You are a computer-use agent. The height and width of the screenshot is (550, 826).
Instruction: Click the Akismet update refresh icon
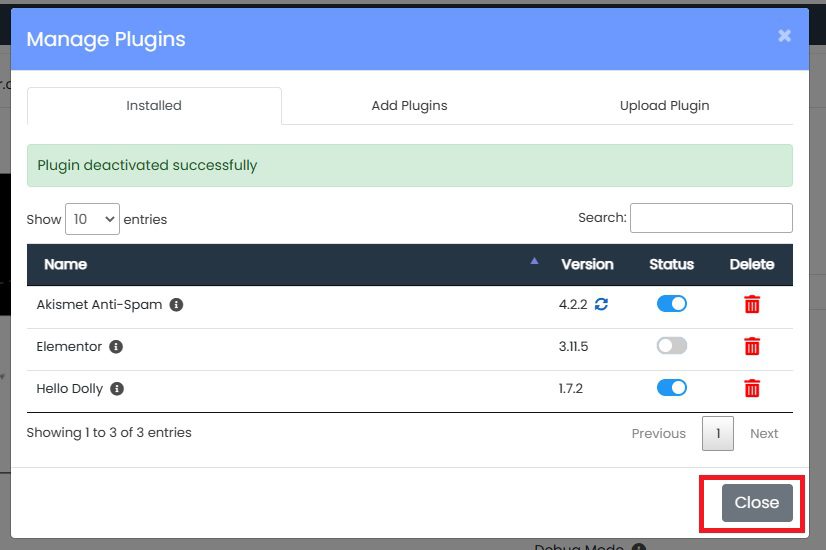pyautogui.click(x=601, y=304)
